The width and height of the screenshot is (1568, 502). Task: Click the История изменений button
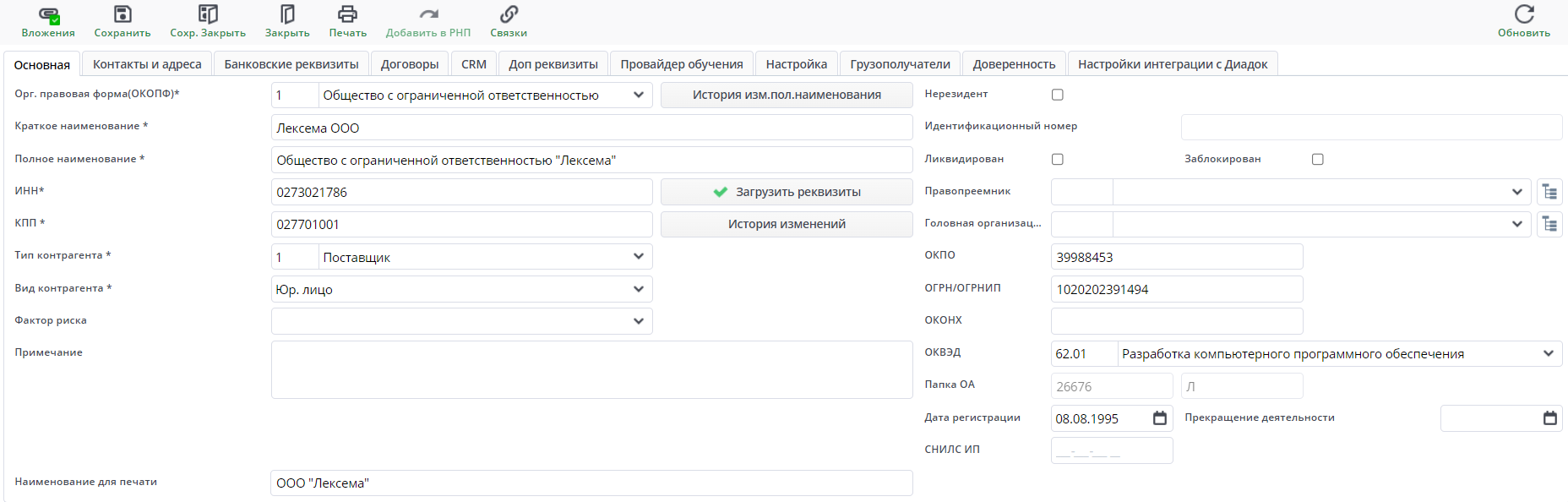[x=786, y=224]
